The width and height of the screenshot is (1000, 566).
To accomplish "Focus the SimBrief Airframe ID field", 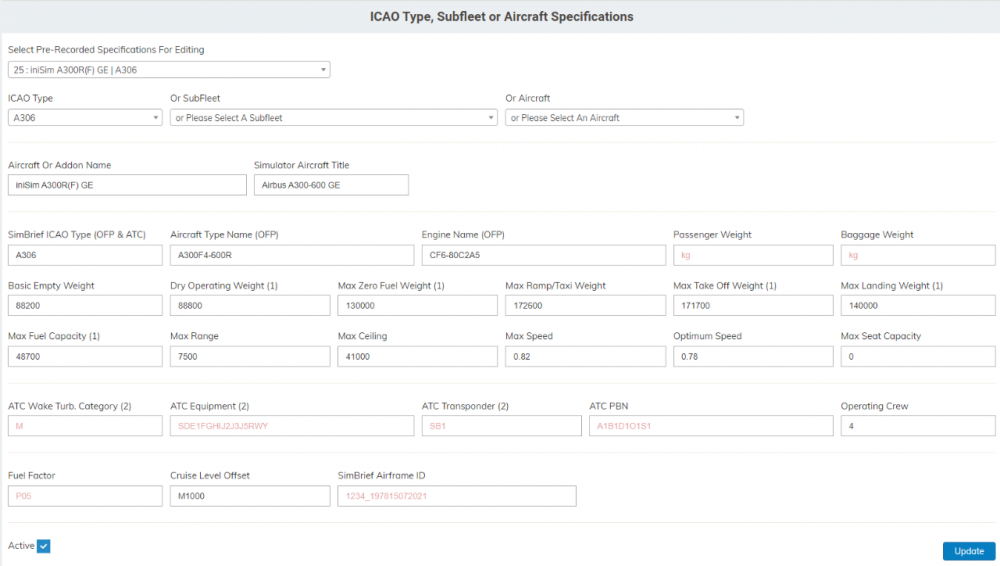I will tap(456, 496).
